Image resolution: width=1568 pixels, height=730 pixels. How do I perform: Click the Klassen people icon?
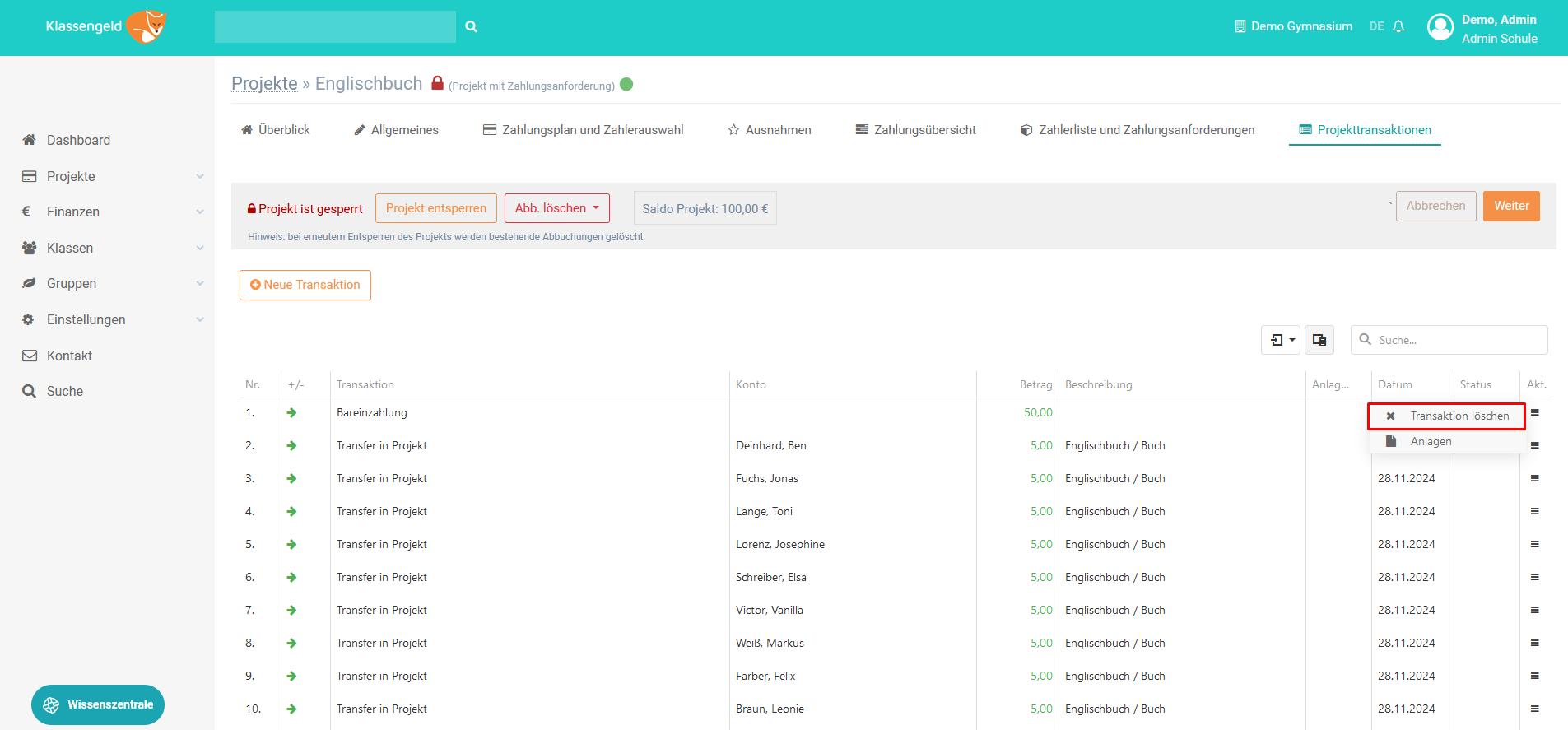(30, 248)
